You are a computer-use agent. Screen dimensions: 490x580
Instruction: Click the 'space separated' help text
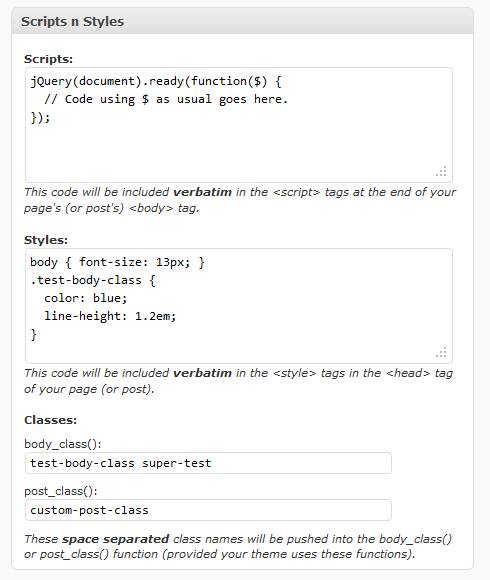tap(115, 539)
